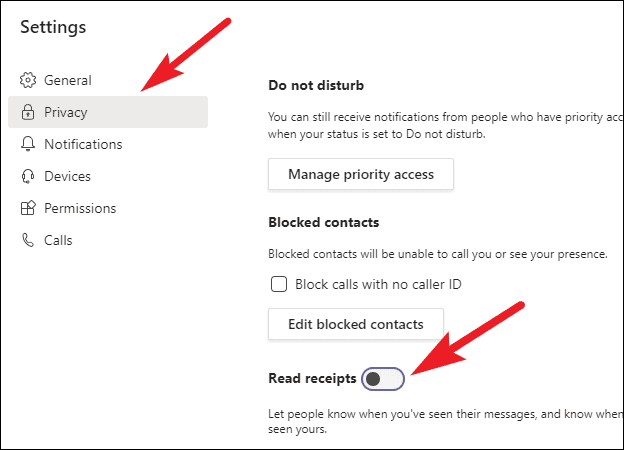
Task: Select the highlighted Privacy menu item
Action: (x=108, y=112)
